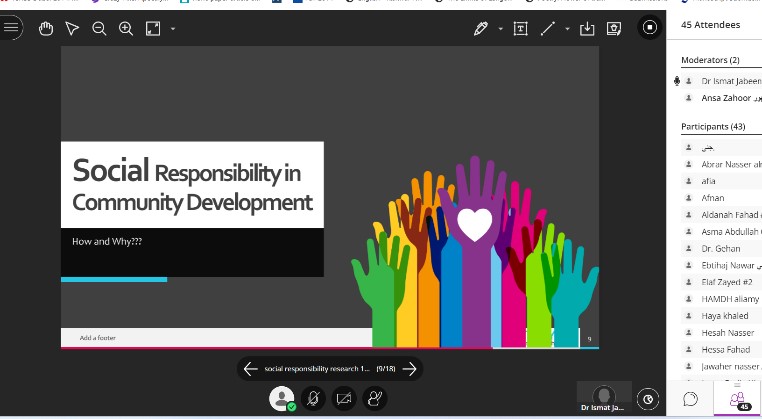Open the attendees panel tab
This screenshot has height=419, width=762.
[x=741, y=399]
